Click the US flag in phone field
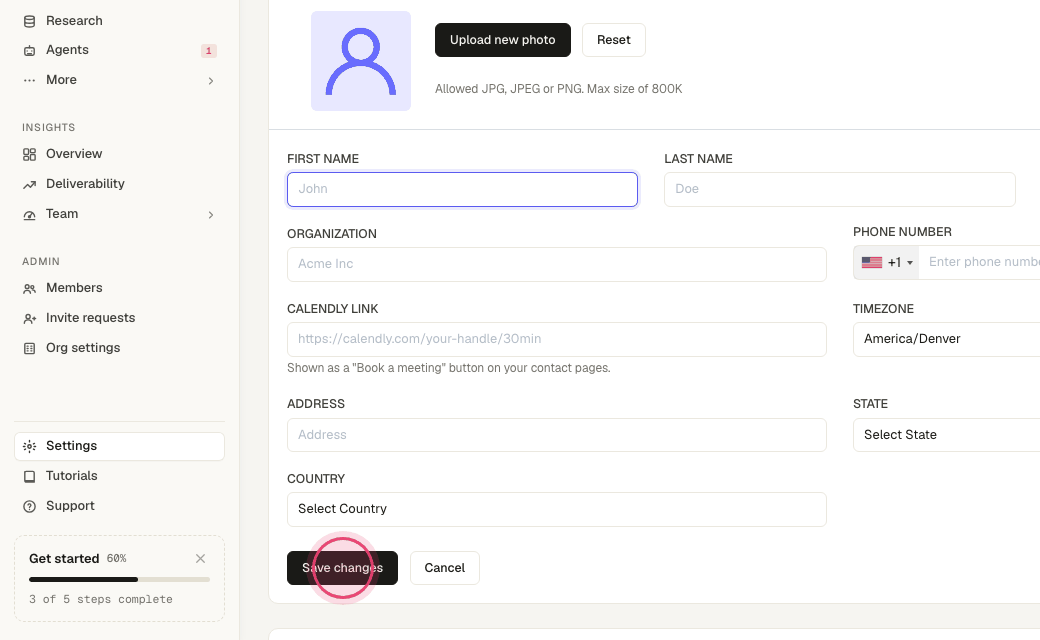The width and height of the screenshot is (1040, 640). point(872,263)
